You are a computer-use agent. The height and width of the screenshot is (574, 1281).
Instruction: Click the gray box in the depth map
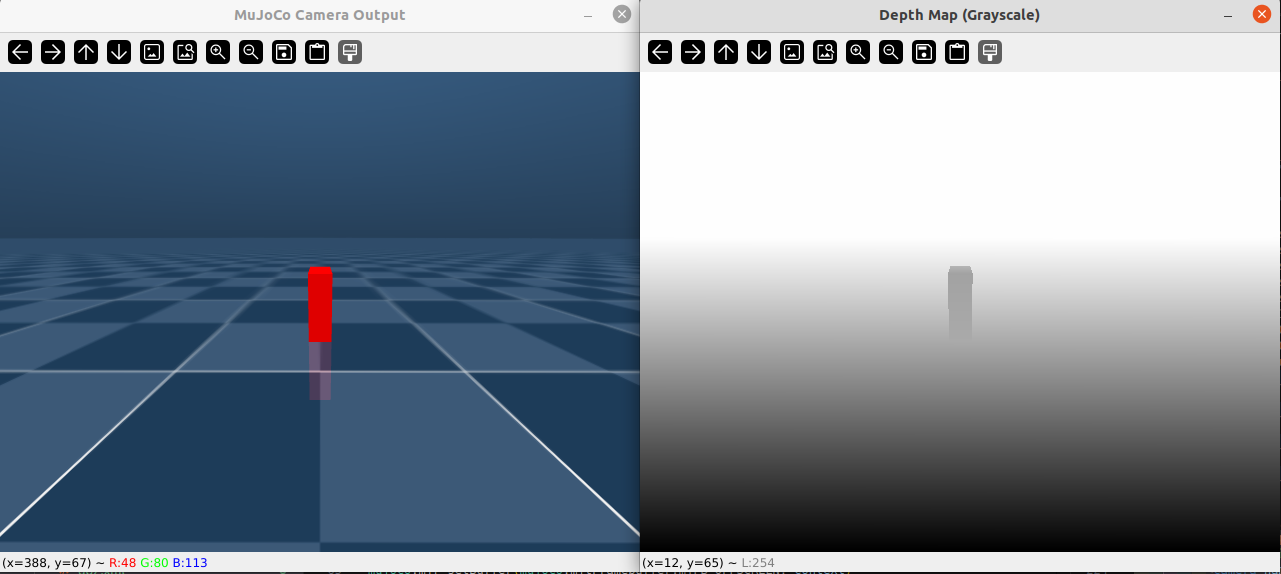[960, 302]
